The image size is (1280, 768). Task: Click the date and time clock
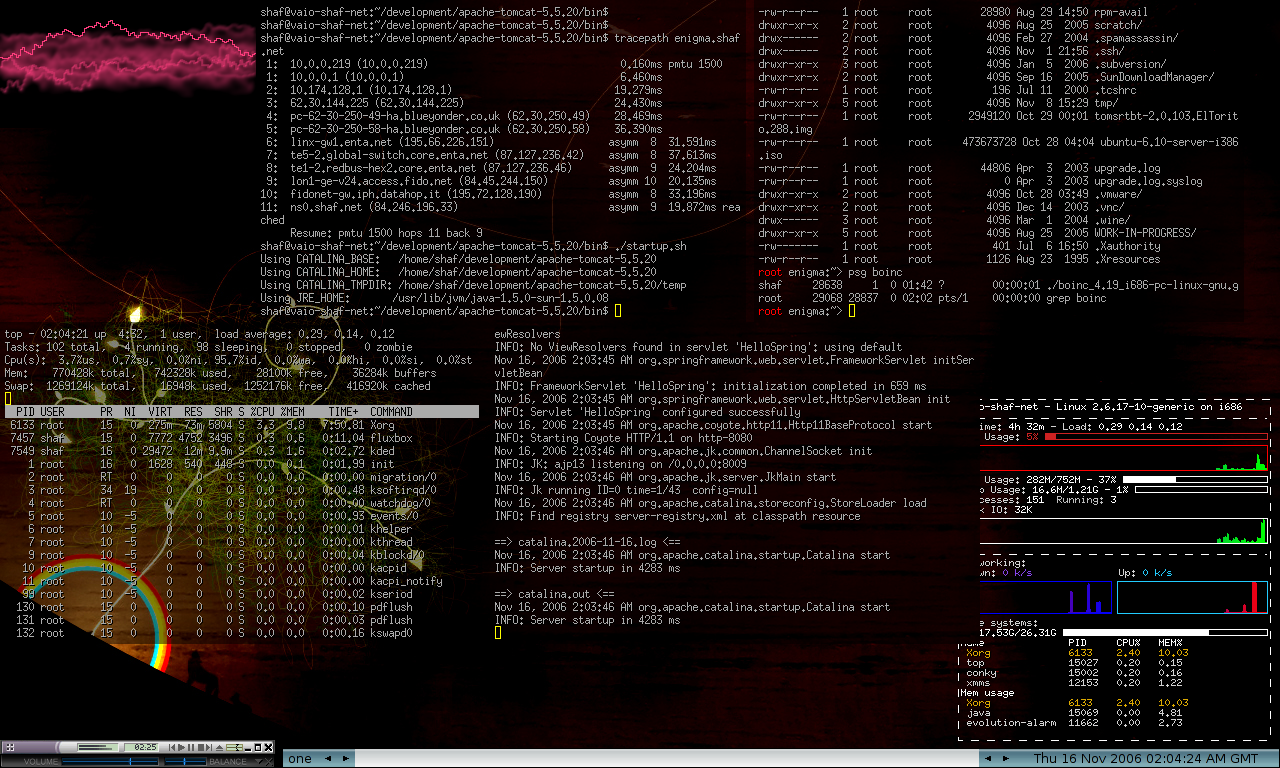click(x=1145, y=759)
